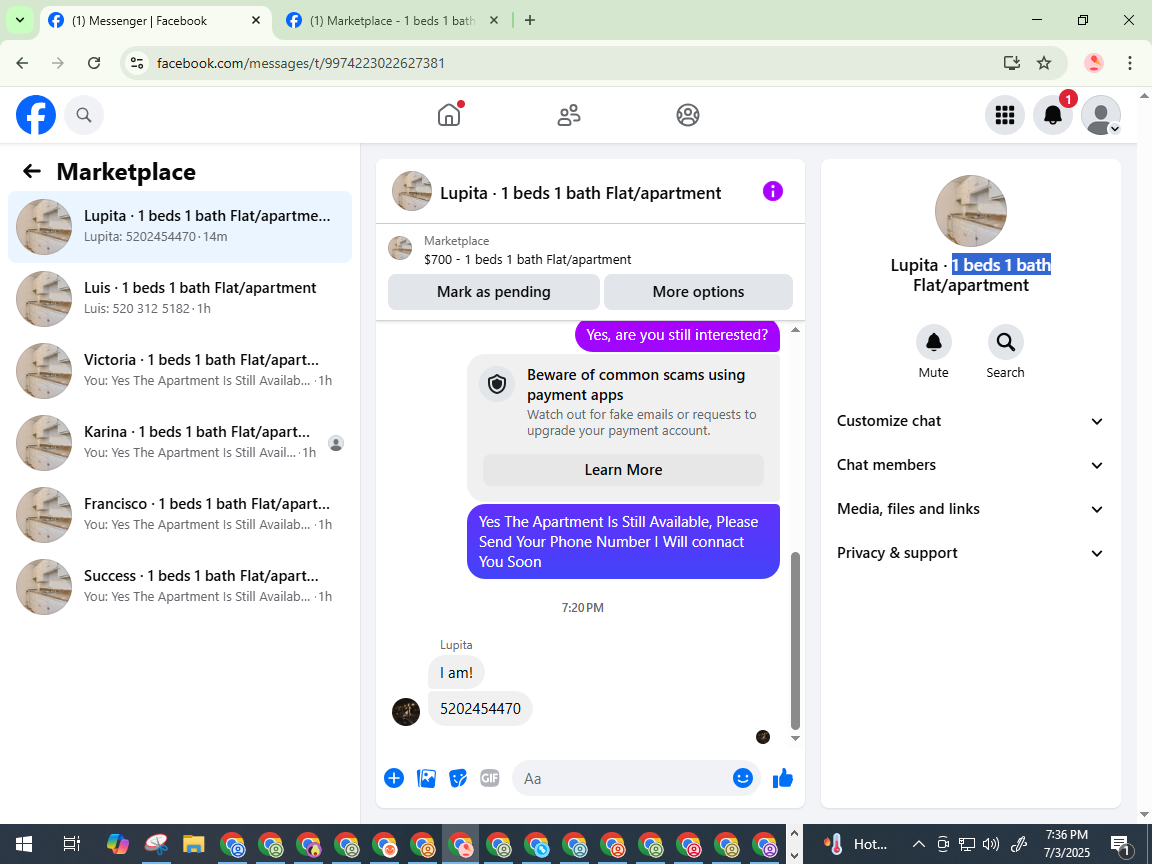
Task: Click the "Yes, are you still interested?" message
Action: [x=677, y=335]
